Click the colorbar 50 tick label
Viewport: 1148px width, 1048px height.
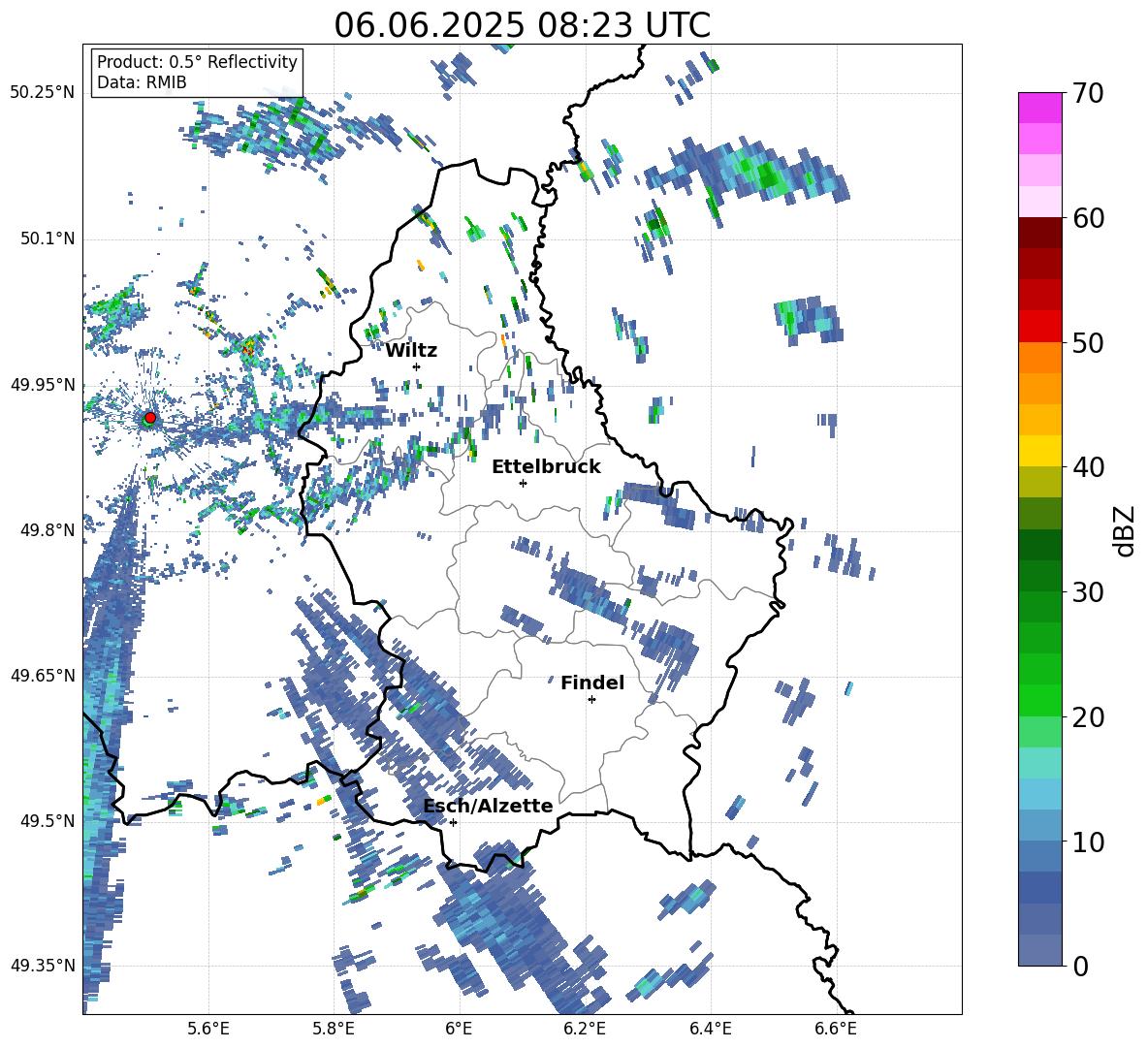click(1088, 342)
